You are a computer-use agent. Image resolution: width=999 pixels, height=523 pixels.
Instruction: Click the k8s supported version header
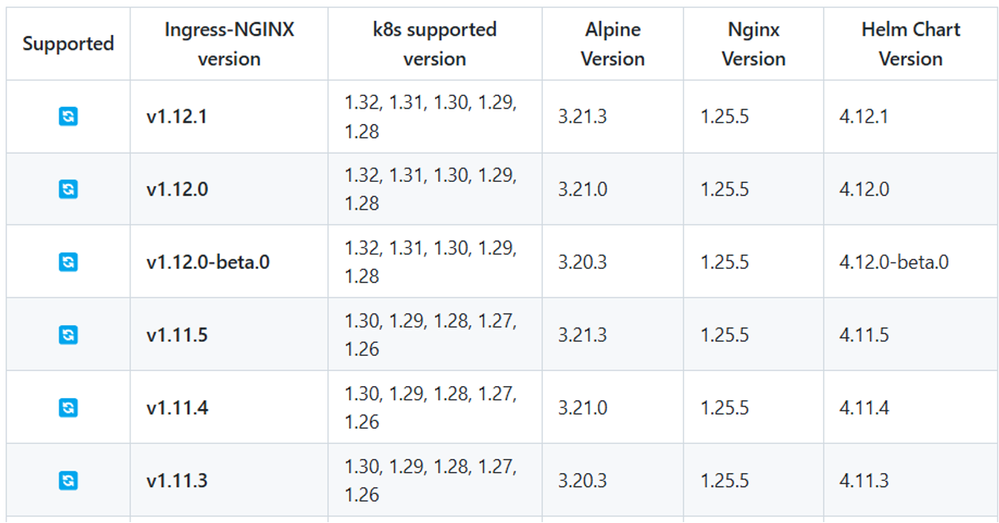coord(434,44)
